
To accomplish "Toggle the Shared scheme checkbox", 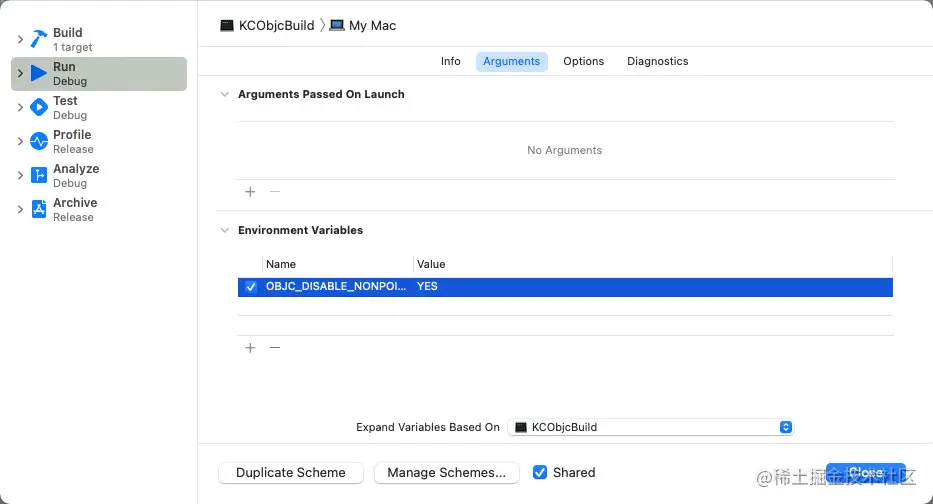I will (540, 473).
